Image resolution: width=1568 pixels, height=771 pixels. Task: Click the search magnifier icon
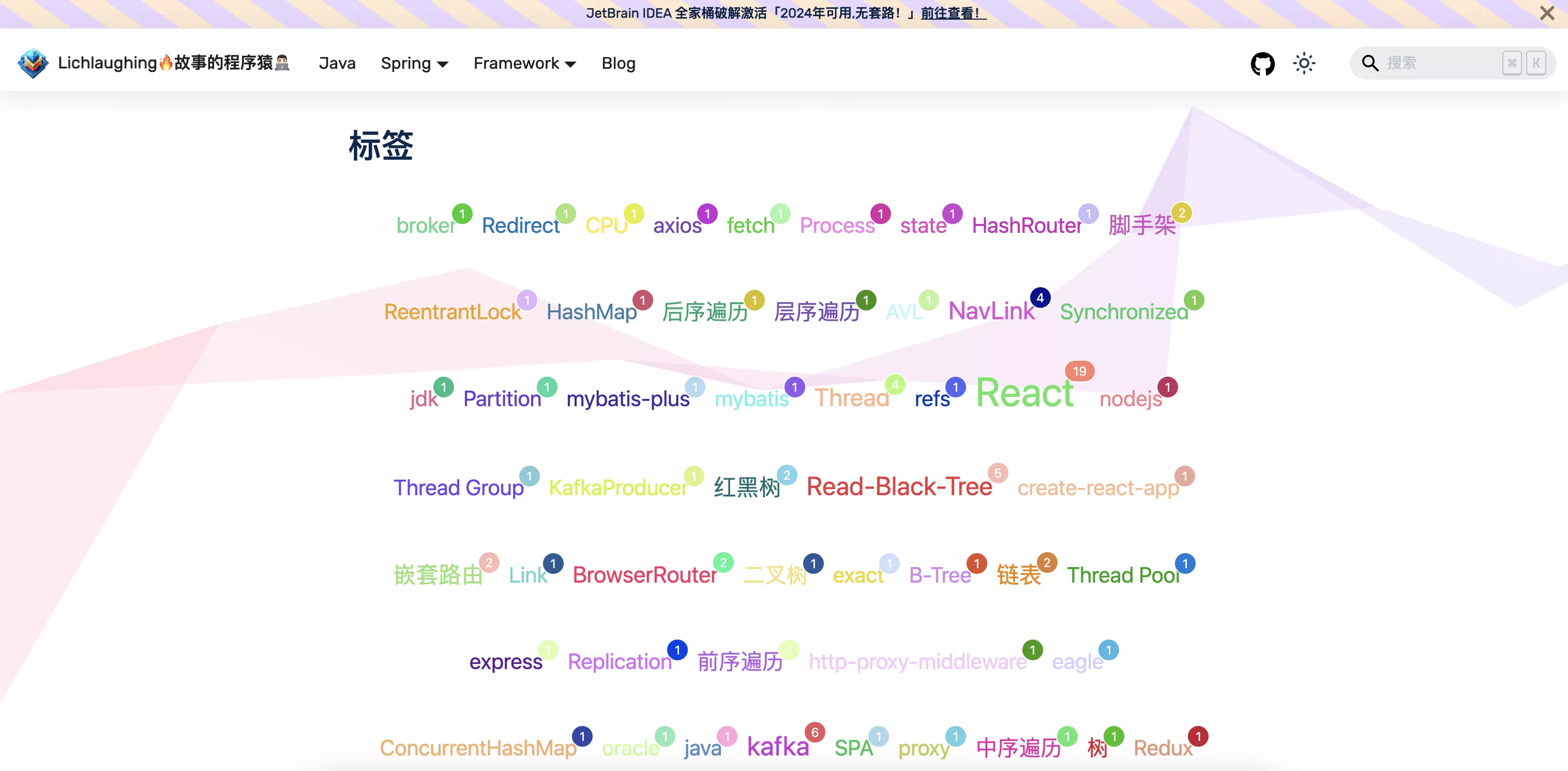point(1369,63)
